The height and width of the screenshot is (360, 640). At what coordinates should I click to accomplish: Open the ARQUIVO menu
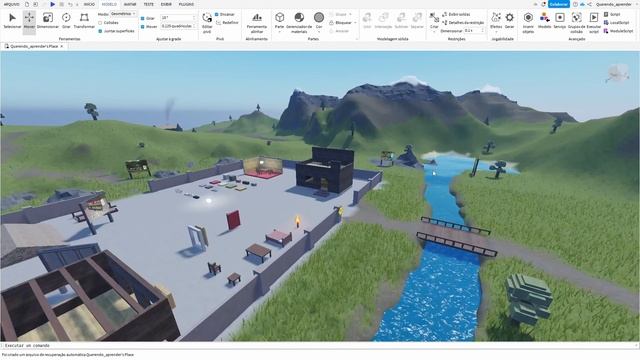pyautogui.click(x=11, y=4)
